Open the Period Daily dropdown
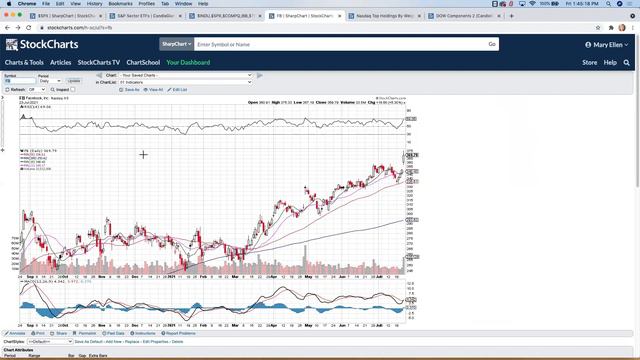The image size is (640, 360). pos(50,81)
